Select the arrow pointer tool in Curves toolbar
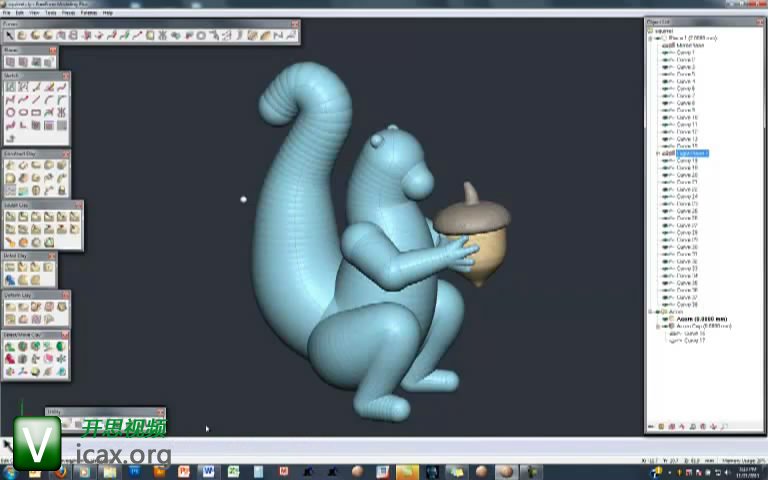 coord(9,35)
